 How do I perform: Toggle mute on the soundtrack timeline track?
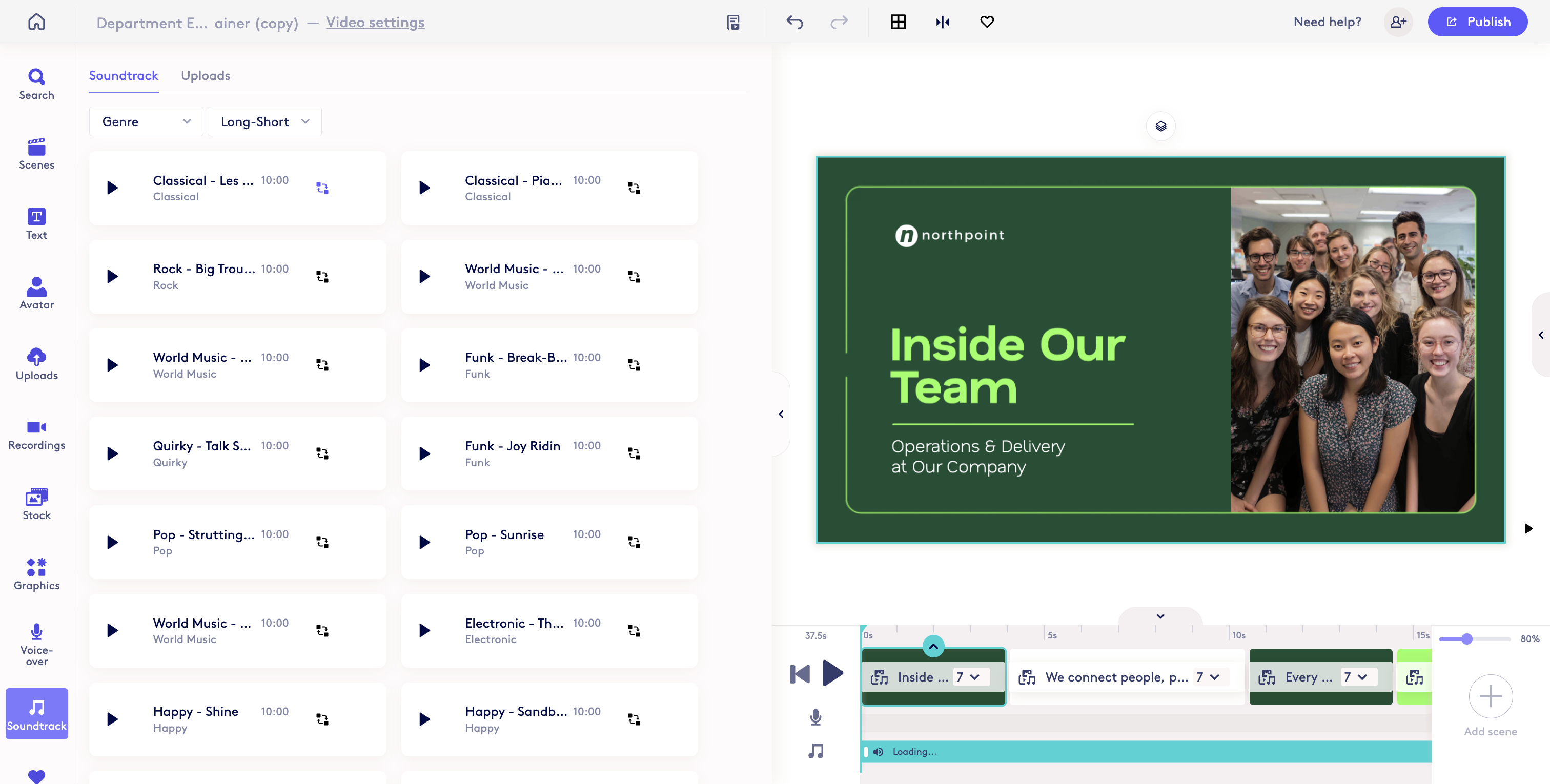[x=879, y=752]
